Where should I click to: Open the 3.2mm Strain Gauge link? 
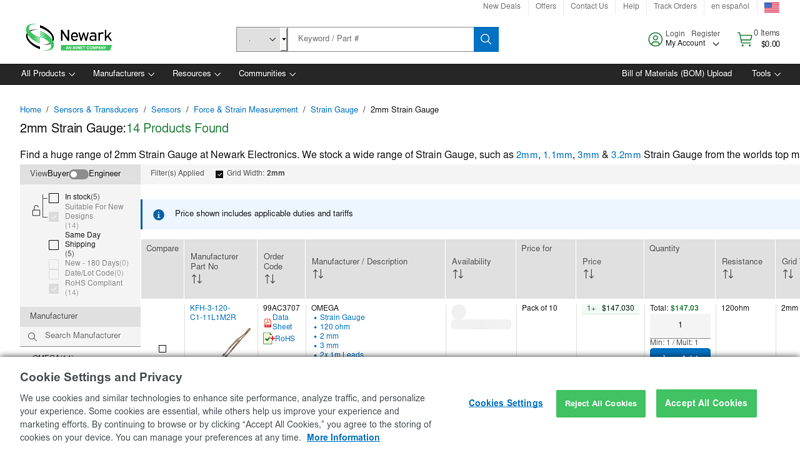[626, 155]
